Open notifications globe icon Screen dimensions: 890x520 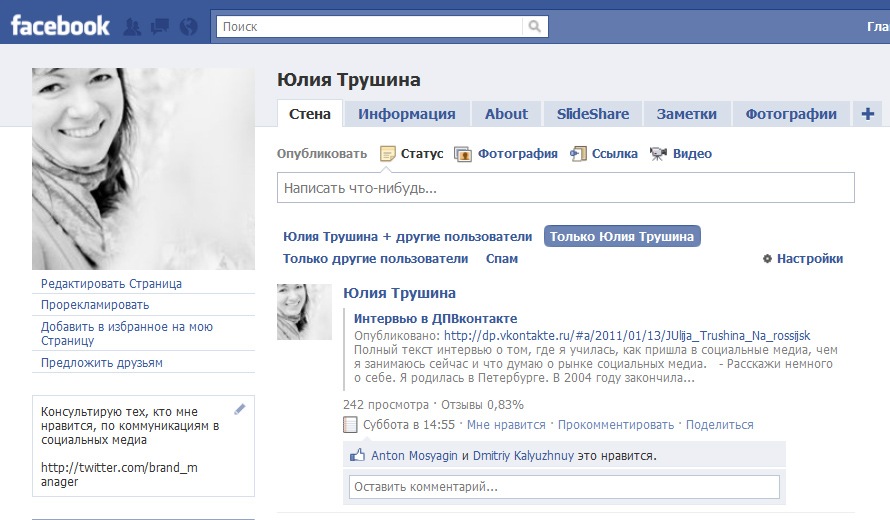[x=188, y=27]
